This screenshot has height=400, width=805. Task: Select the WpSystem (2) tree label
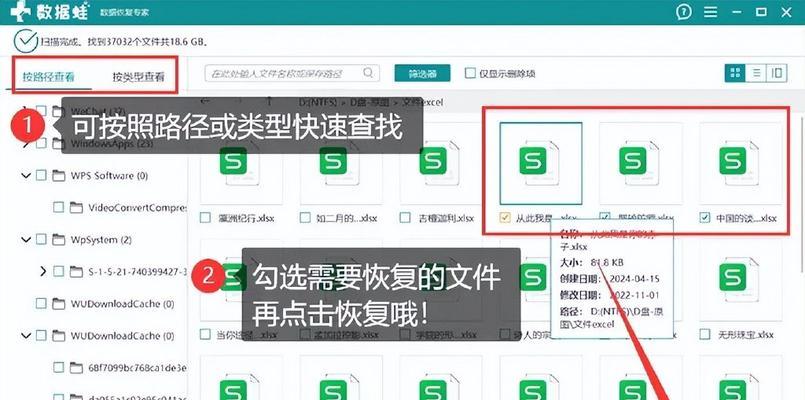(100, 239)
